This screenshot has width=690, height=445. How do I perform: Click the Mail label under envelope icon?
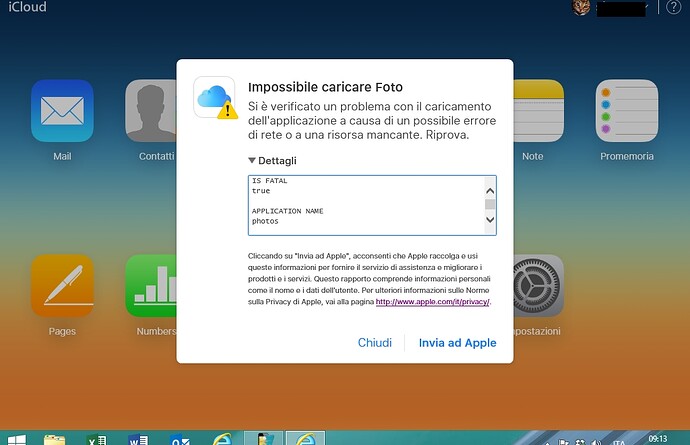tap(62, 156)
